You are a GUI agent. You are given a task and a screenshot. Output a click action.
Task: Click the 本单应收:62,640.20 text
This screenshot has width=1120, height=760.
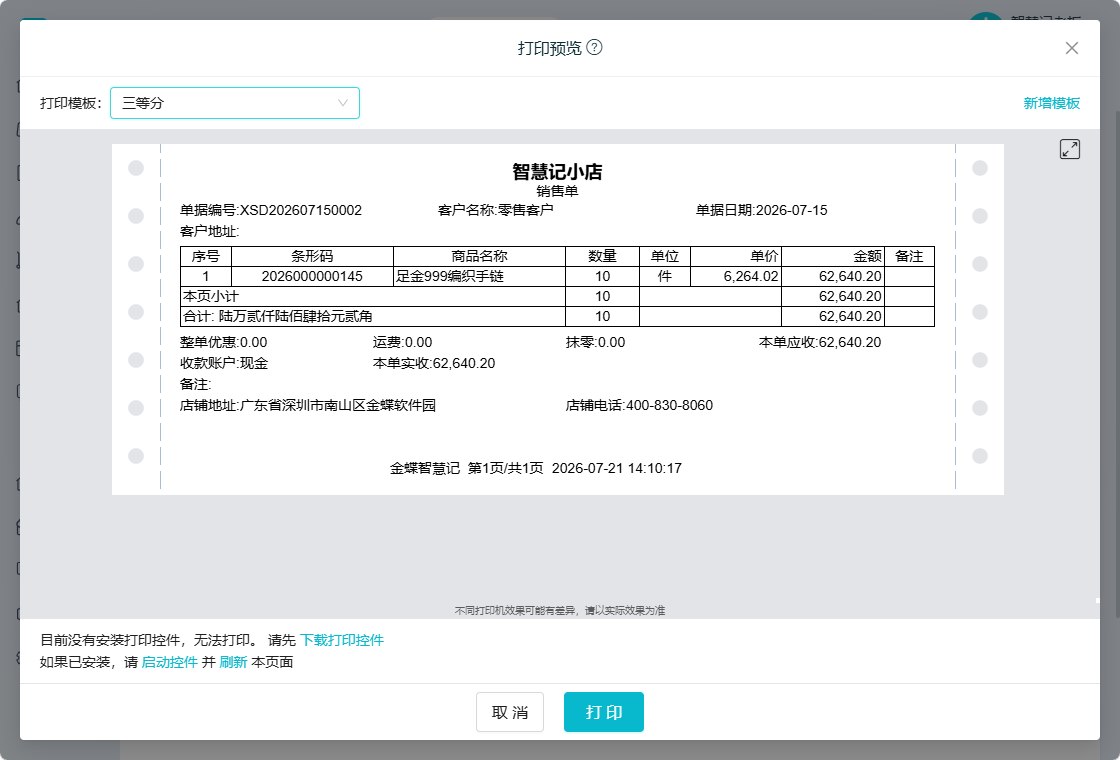(x=820, y=342)
